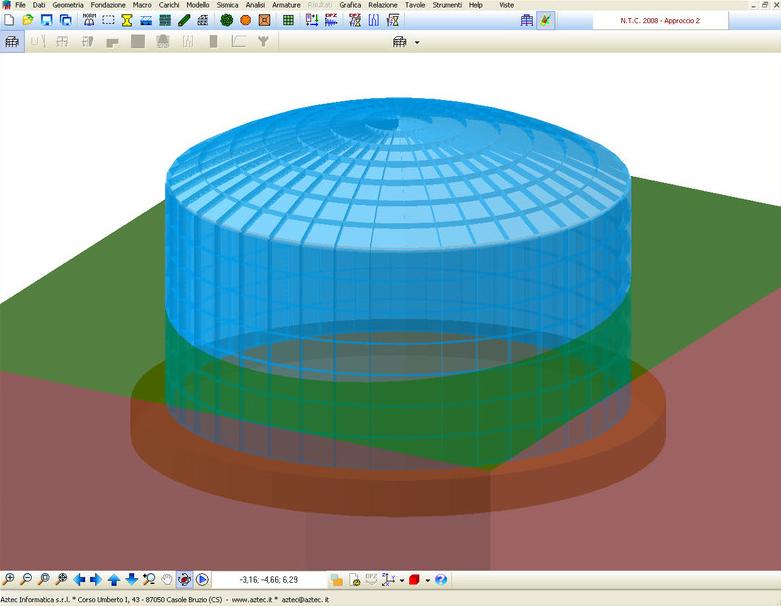This screenshot has height=606, width=781.
Task: Toggle the highlighted 3D colored view button
Action: pyautogui.click(x=545, y=20)
